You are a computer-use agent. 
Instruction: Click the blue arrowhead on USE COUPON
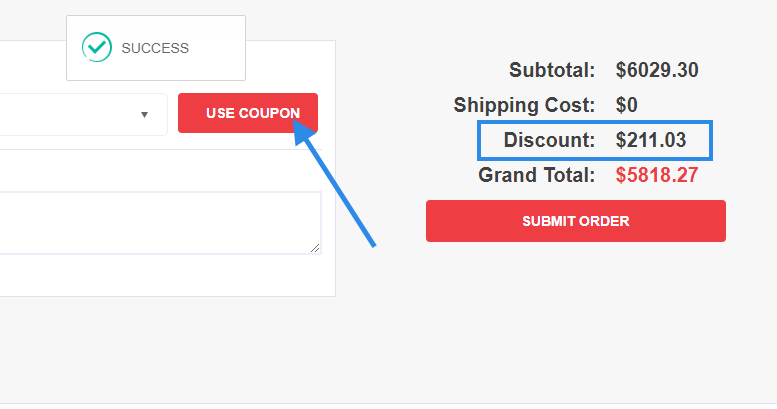pyautogui.click(x=303, y=131)
